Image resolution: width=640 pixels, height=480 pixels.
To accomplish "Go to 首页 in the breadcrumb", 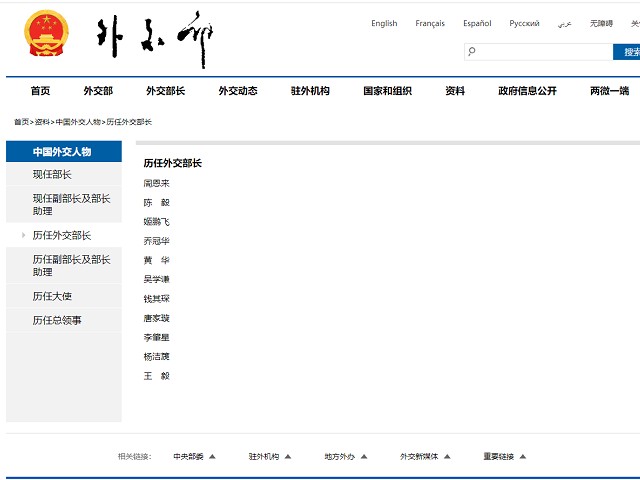I will click(x=22, y=122).
